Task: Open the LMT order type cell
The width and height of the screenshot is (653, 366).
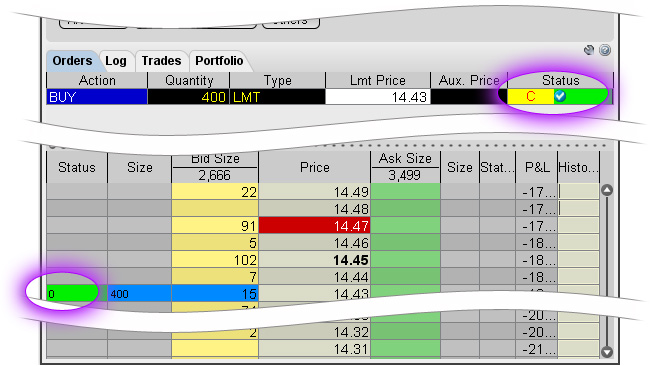Action: [277, 97]
